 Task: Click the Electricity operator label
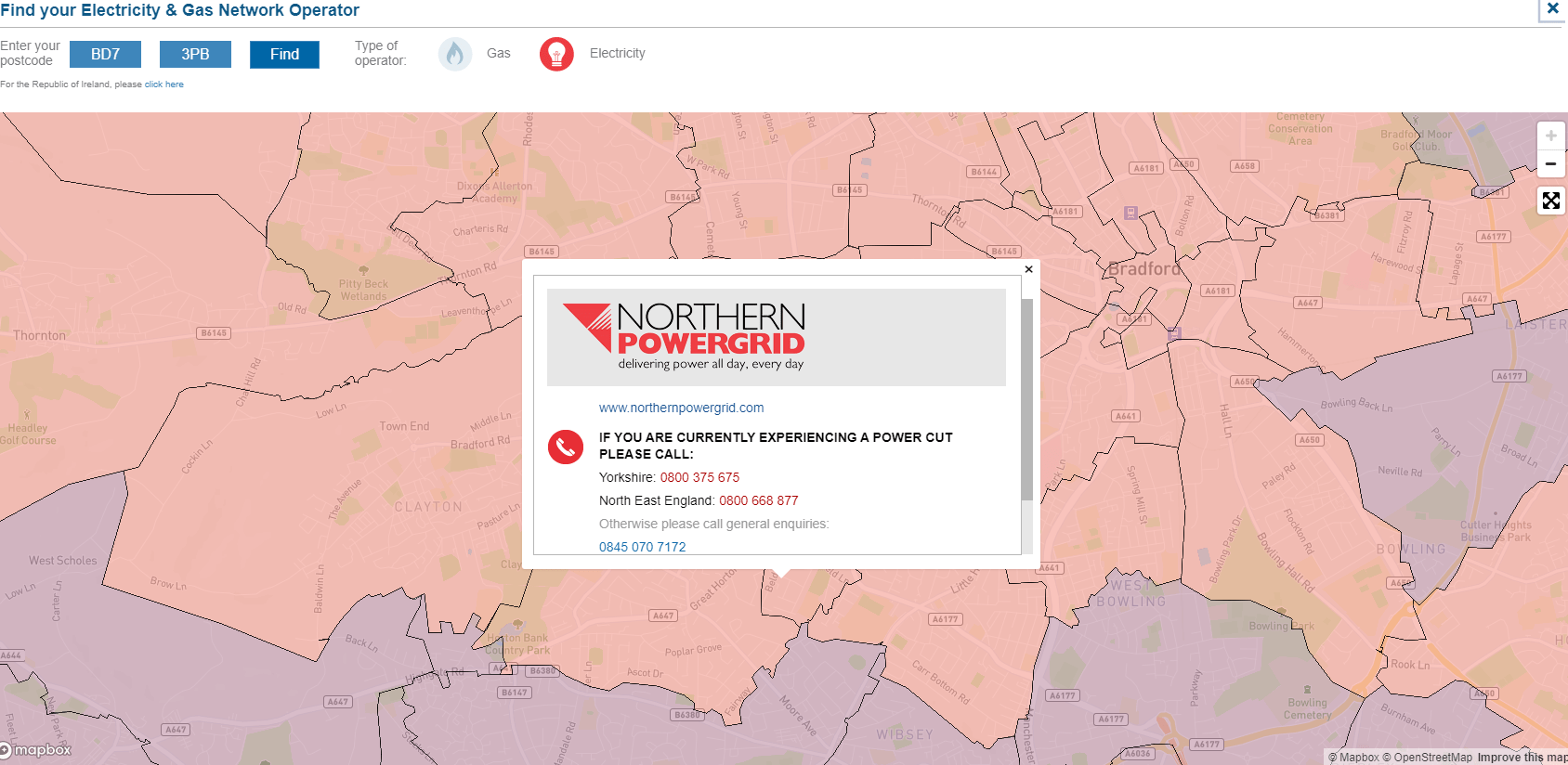[617, 54]
